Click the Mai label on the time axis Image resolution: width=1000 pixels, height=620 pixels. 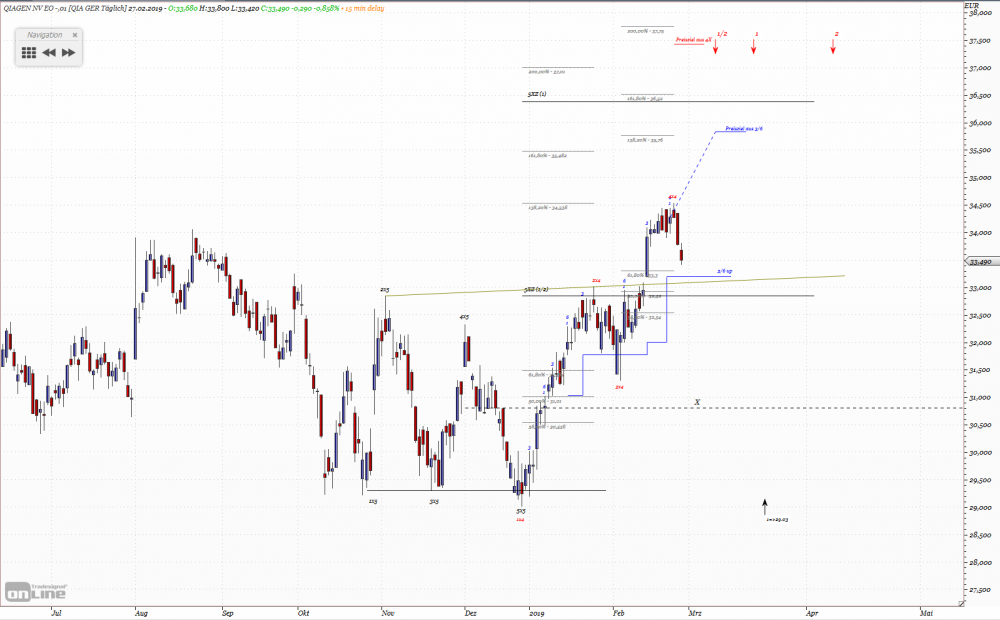926,613
